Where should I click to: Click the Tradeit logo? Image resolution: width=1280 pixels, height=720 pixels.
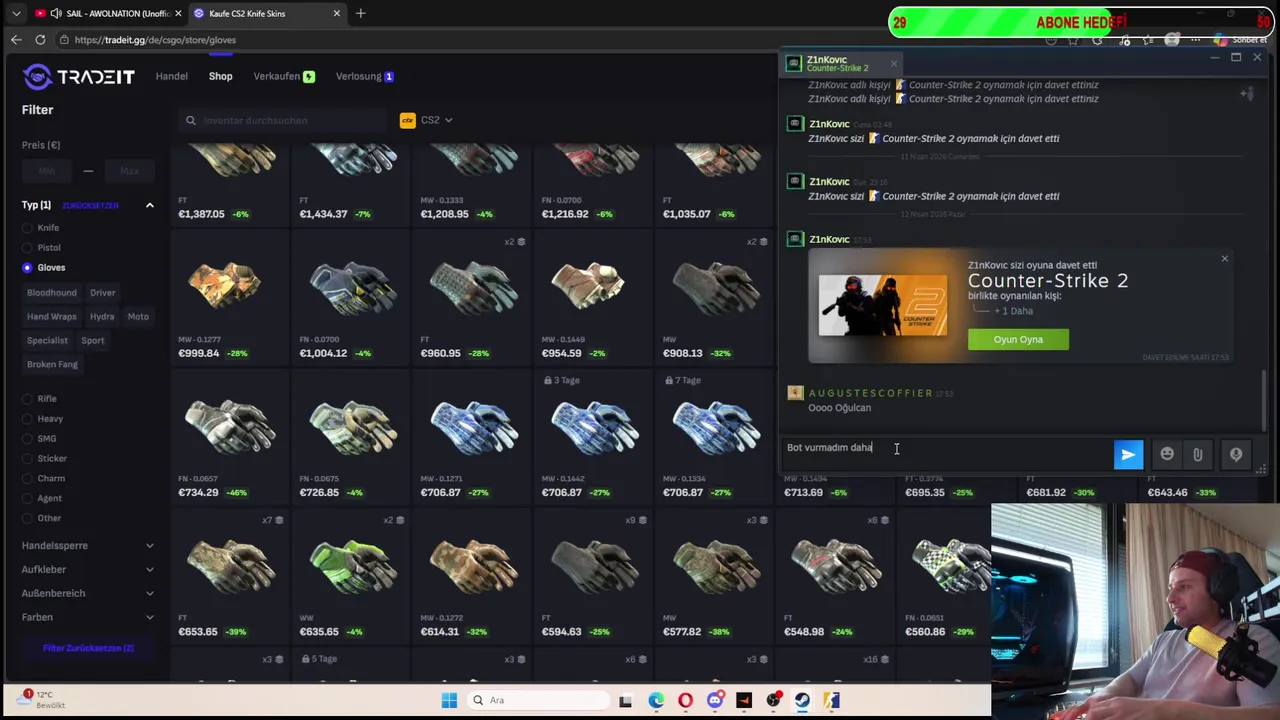click(x=78, y=77)
